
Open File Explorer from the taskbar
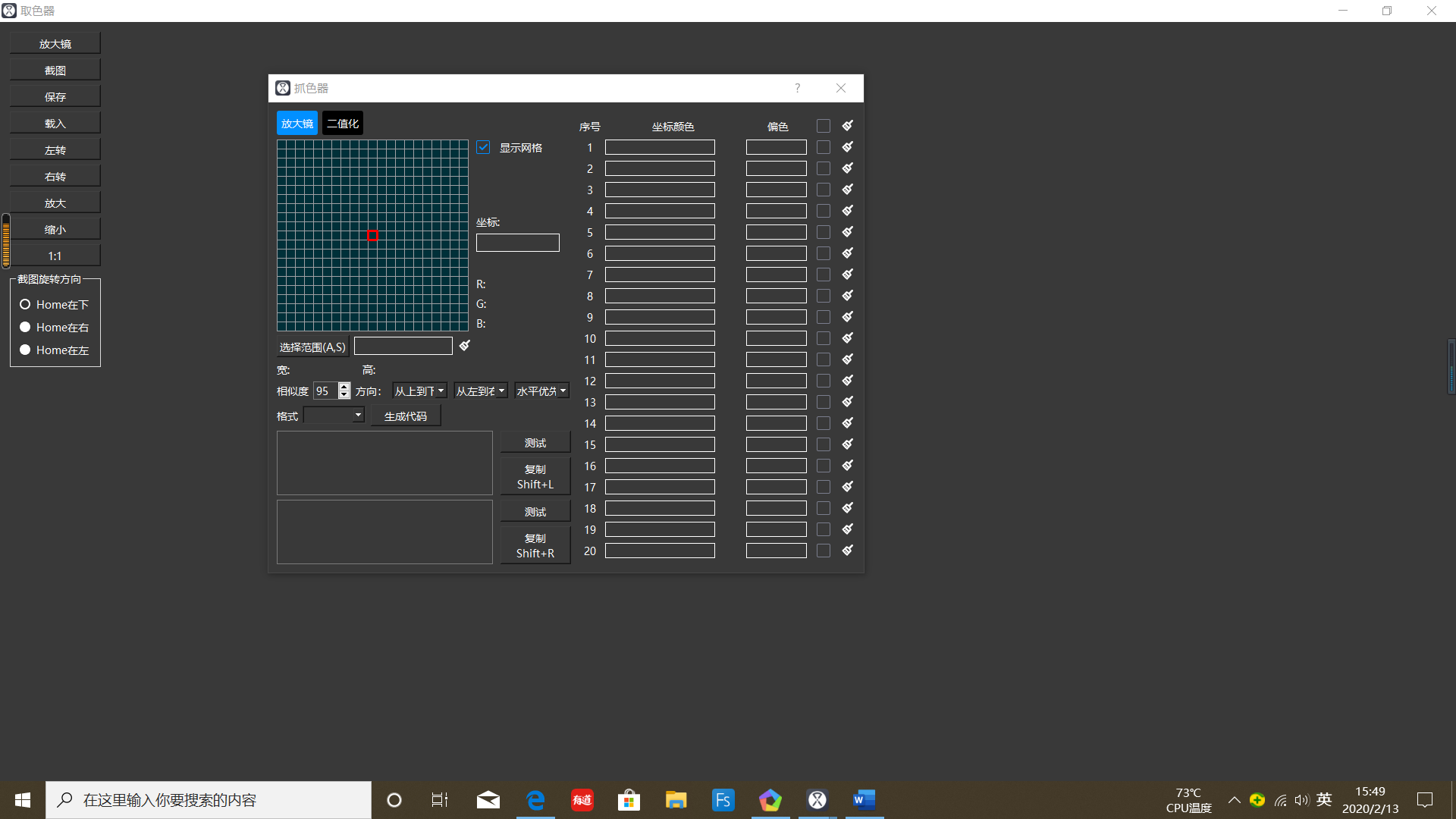676,800
